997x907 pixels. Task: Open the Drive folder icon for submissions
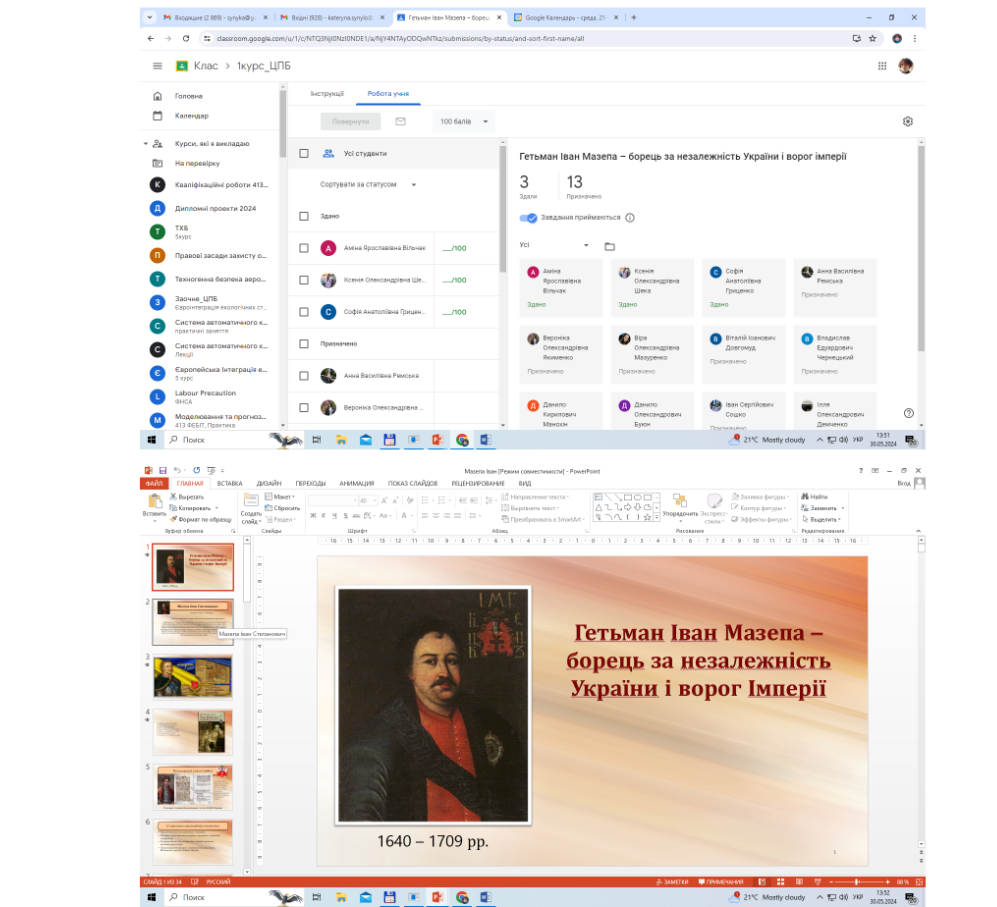609,246
